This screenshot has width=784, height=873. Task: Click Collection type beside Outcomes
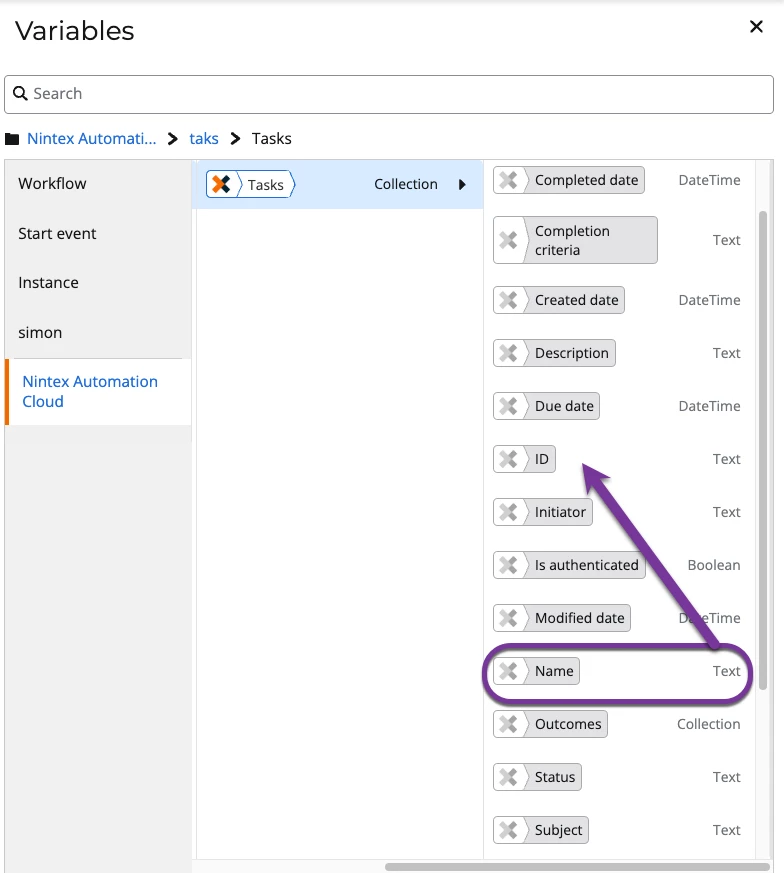click(x=709, y=724)
